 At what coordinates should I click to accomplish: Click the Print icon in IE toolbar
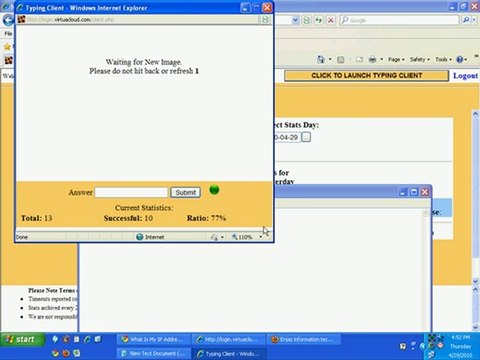tap(372, 60)
